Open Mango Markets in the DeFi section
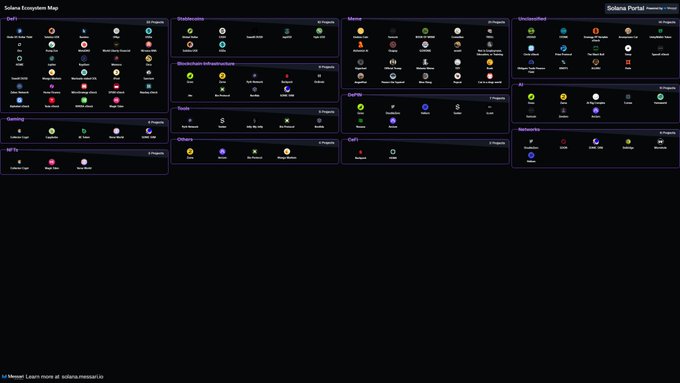680x383 pixels. tap(52, 72)
